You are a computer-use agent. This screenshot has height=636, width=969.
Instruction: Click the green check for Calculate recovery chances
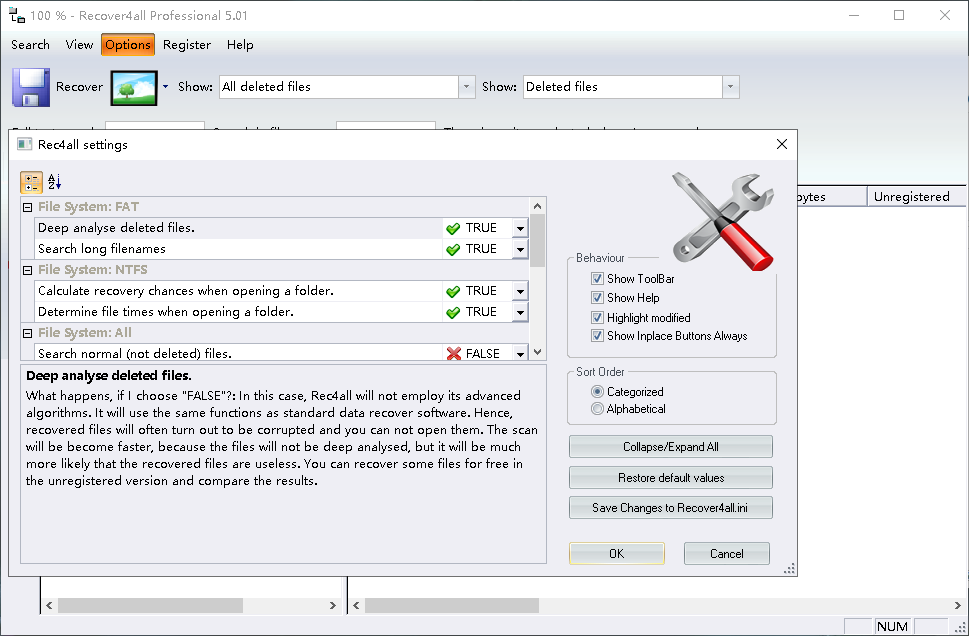tap(453, 291)
